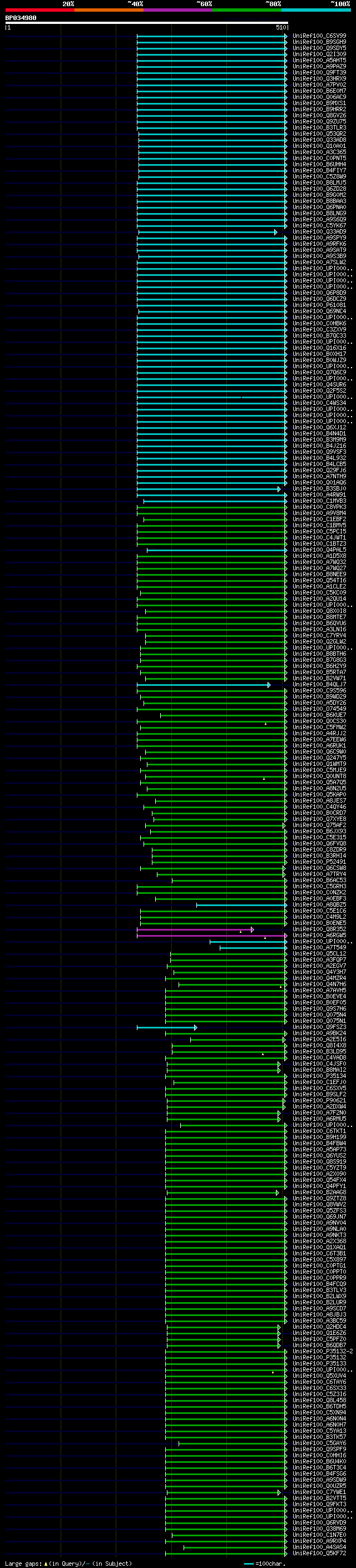Viewport: 356px width, 1568px height.
Task: Click hit label UniRef100_P61081
Action: click(x=319, y=305)
